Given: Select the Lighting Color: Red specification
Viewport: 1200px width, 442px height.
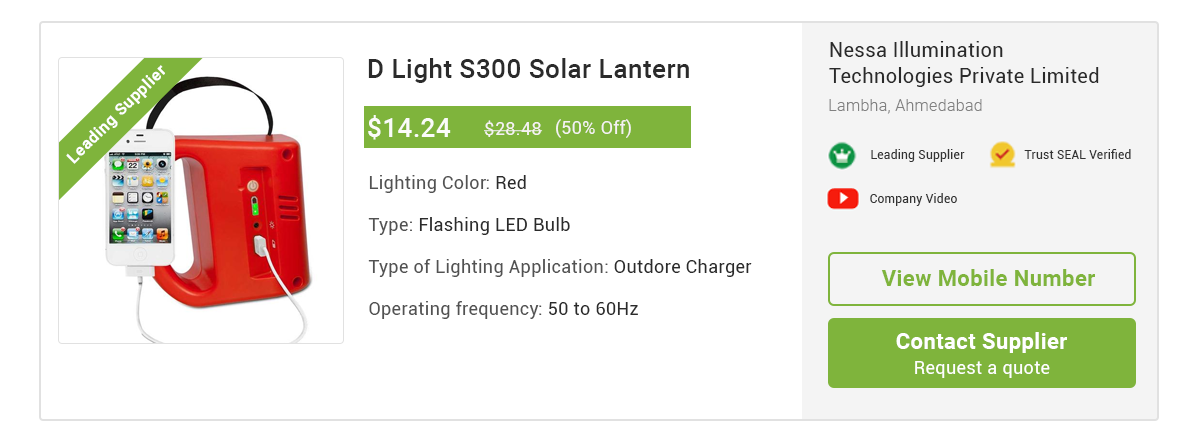Looking at the screenshot, I should [x=447, y=183].
